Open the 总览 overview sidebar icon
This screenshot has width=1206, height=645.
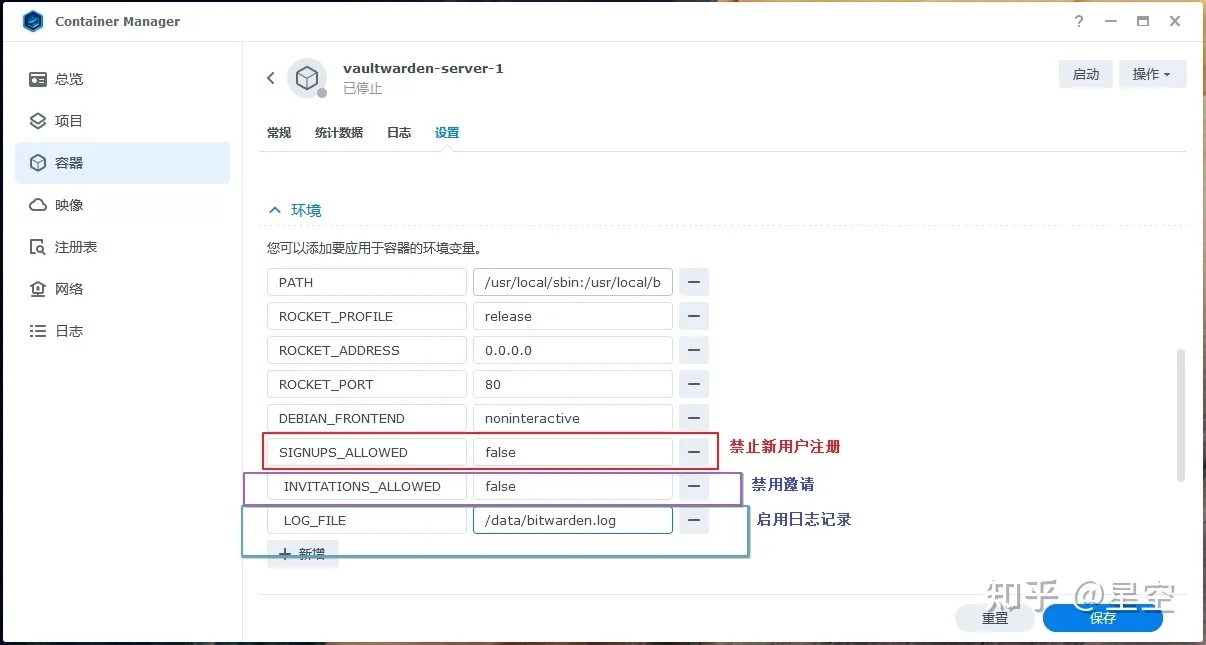[38, 79]
